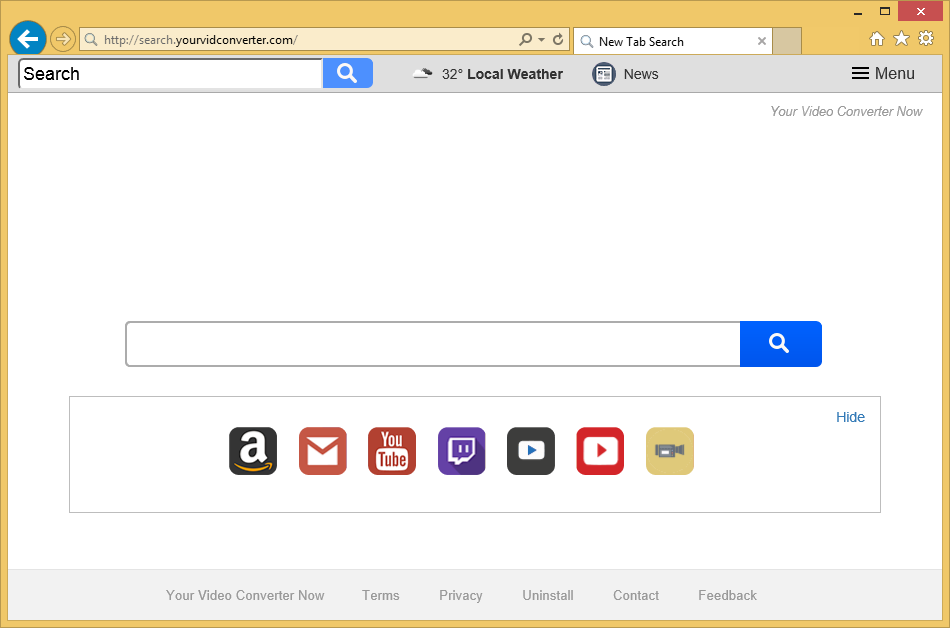Go to the browser home icon
The image size is (950, 628).
click(877, 39)
